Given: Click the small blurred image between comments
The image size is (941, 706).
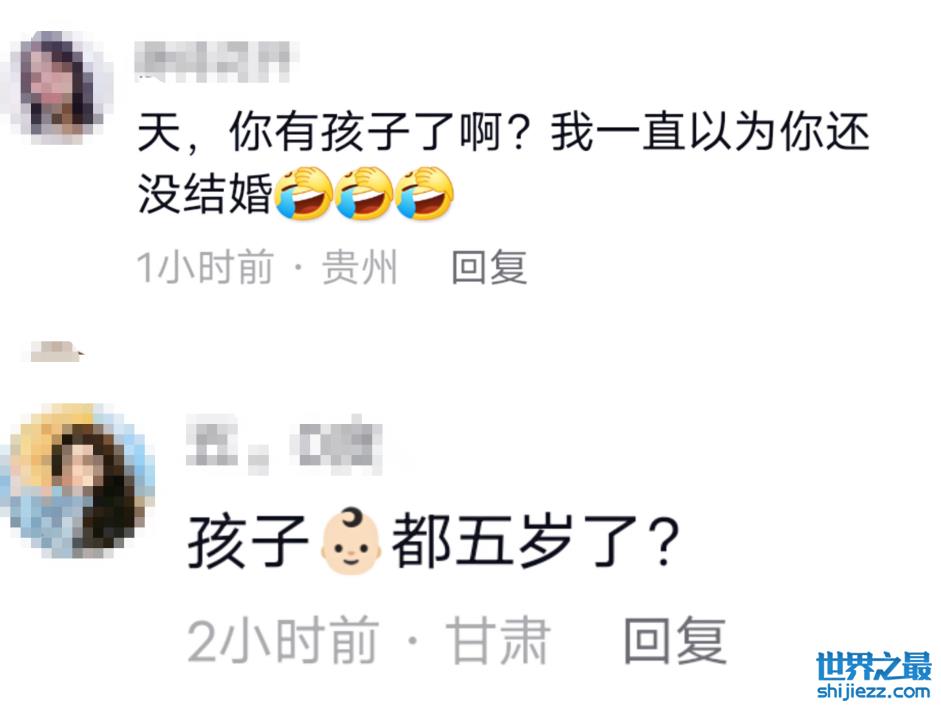Looking at the screenshot, I should (56, 351).
